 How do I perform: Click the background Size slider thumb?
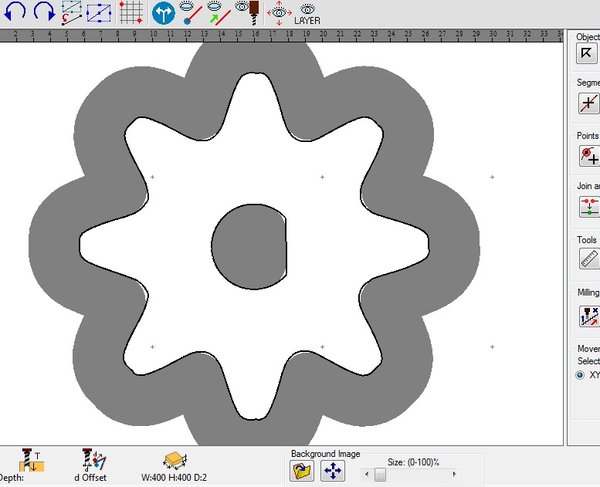click(380, 475)
